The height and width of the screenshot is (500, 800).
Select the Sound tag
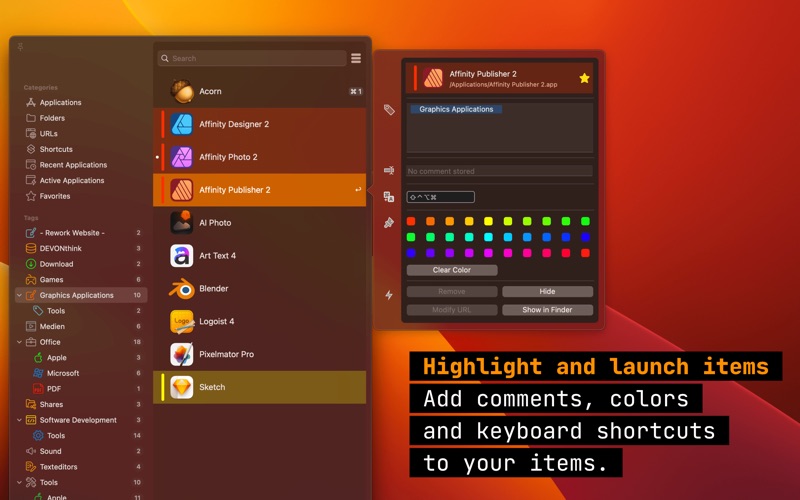(x=82, y=452)
